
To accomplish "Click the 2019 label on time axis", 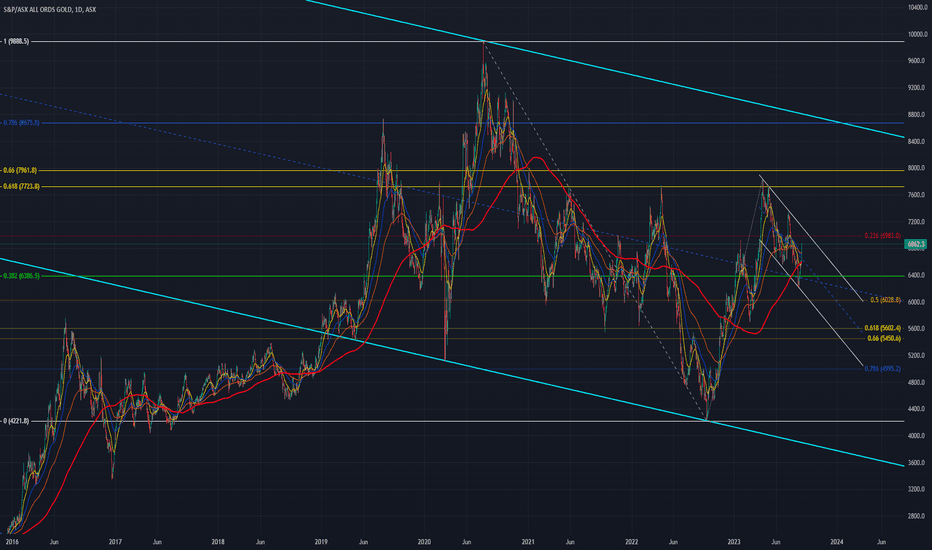I will pos(321,542).
